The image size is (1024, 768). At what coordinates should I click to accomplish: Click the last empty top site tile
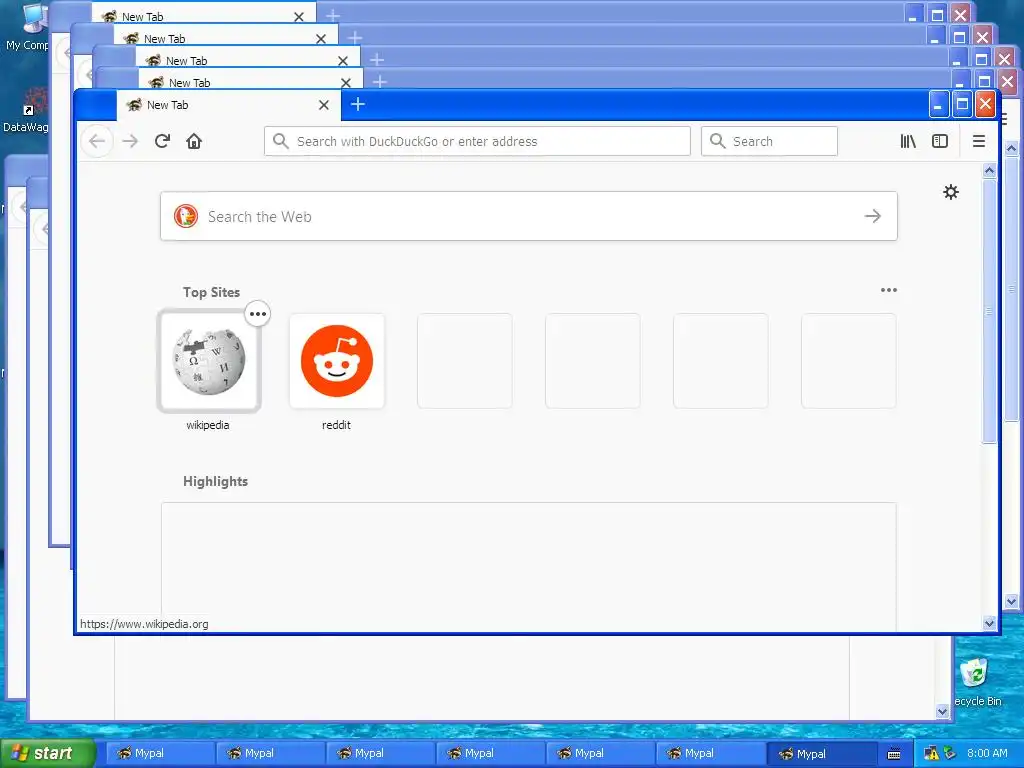(x=849, y=361)
